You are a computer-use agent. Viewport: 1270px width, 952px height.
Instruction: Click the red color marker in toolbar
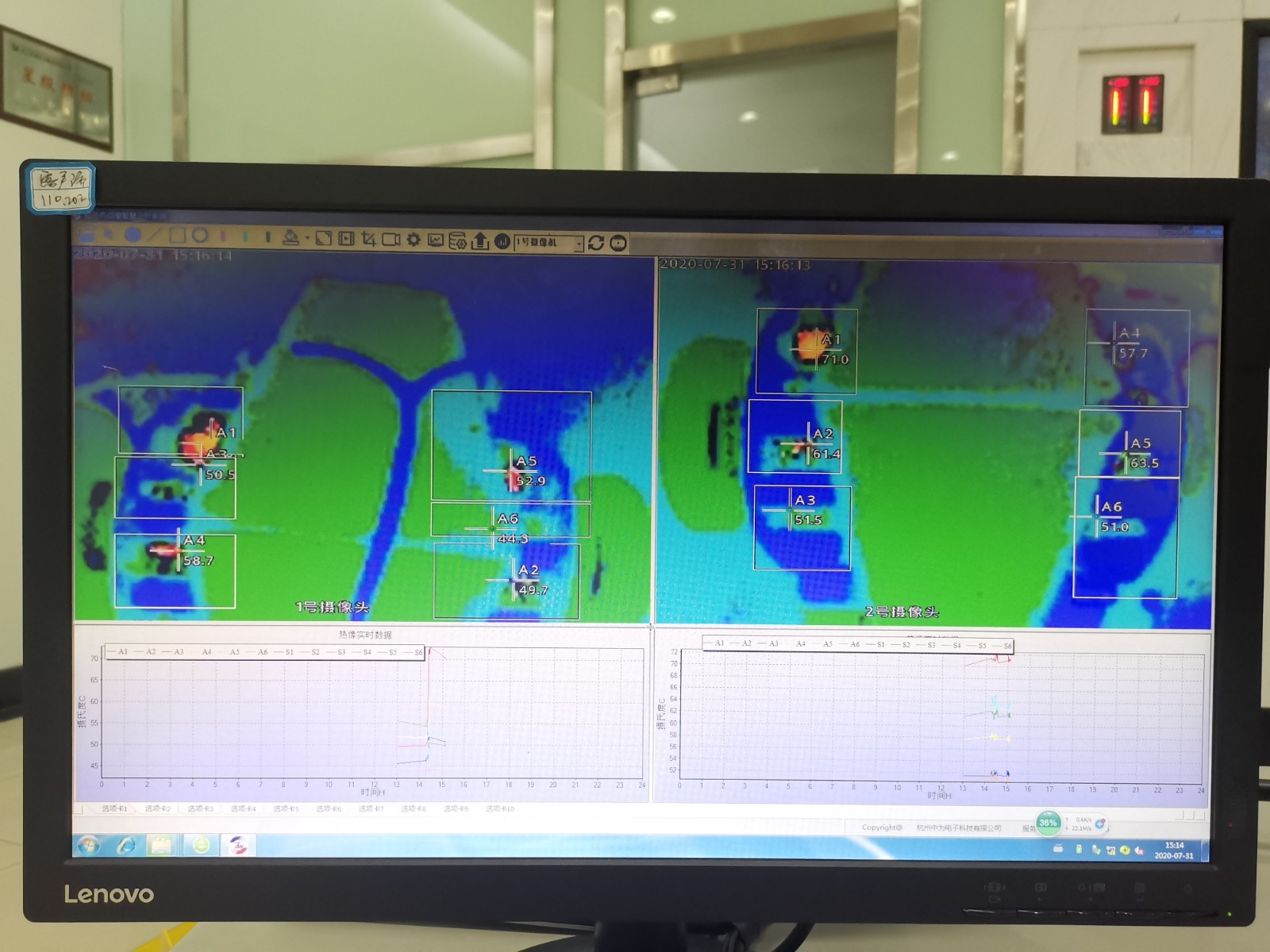point(223,236)
